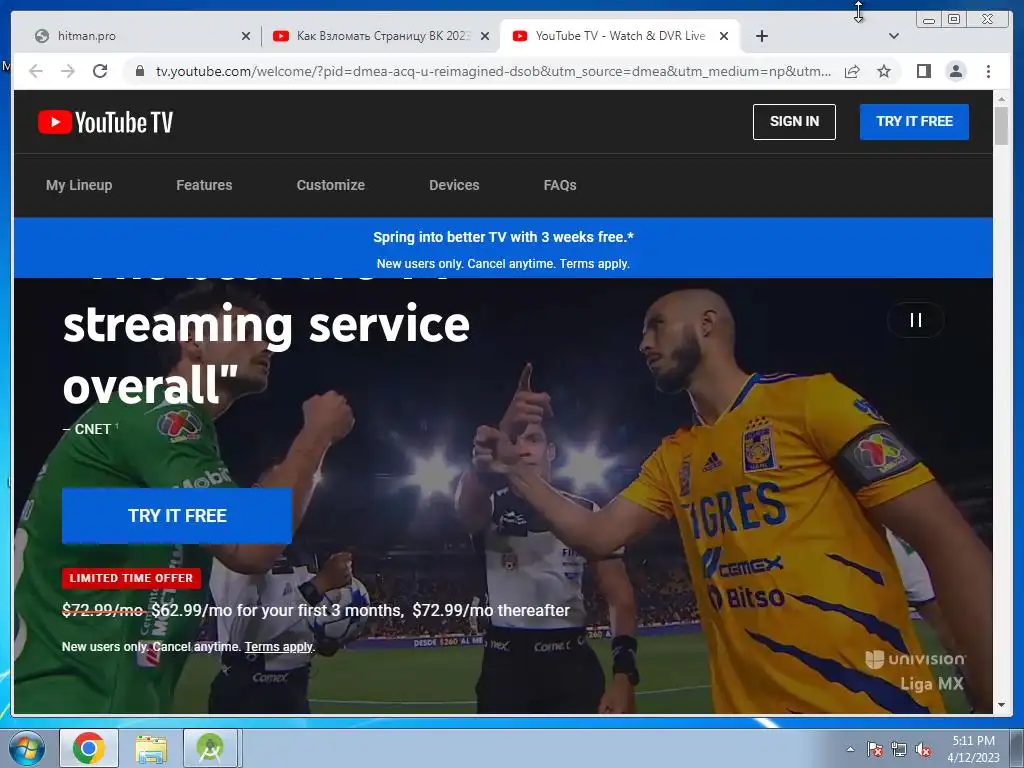Click the browser forward arrow
The width and height of the screenshot is (1024, 768).
coord(68,71)
